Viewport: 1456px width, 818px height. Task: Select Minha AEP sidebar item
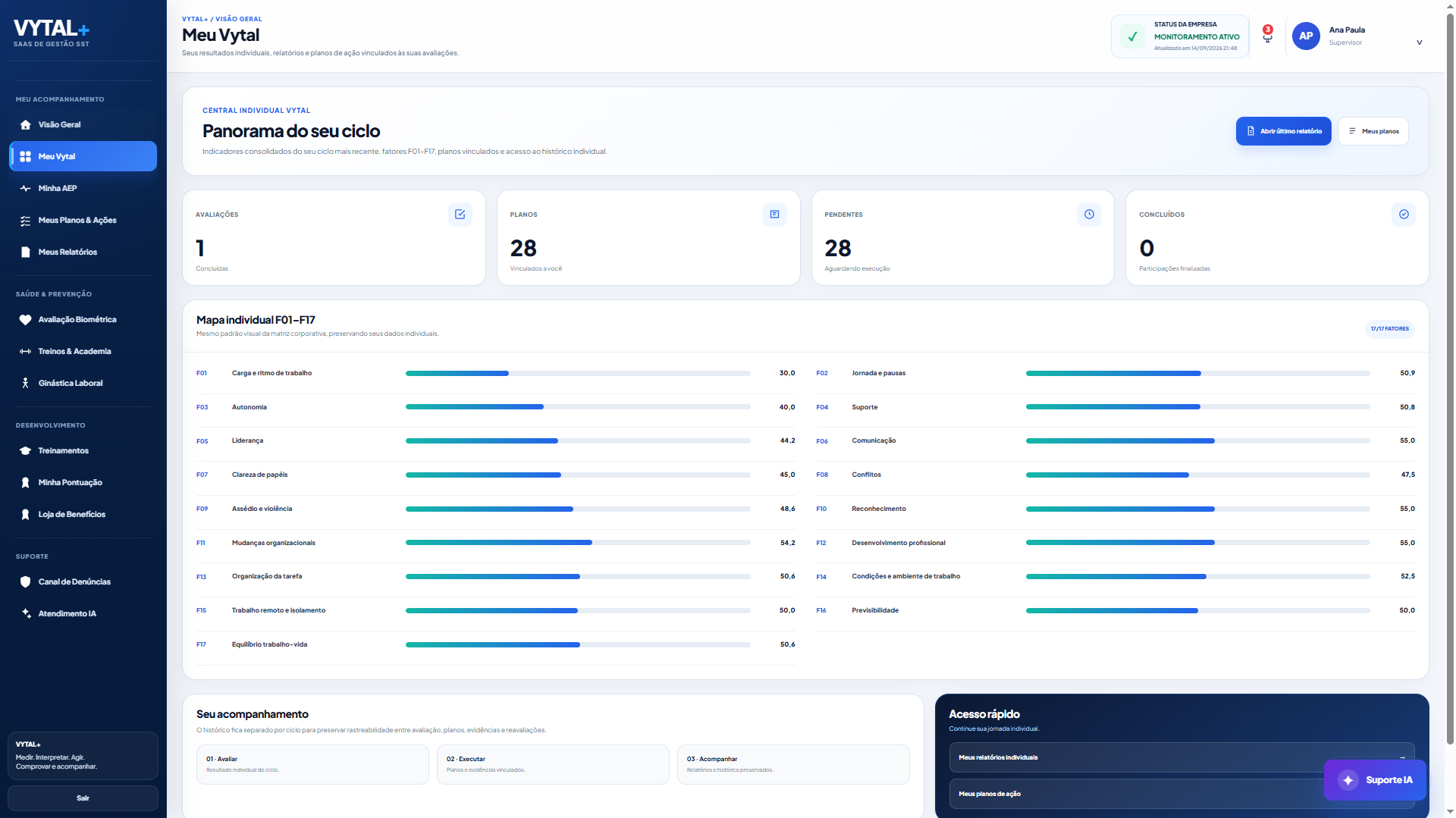click(83, 189)
